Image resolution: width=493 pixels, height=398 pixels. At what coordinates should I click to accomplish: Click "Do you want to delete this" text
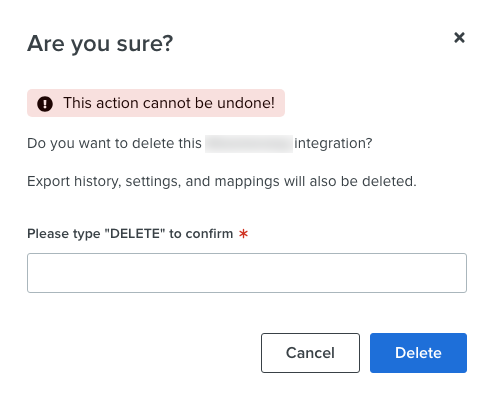(114, 144)
